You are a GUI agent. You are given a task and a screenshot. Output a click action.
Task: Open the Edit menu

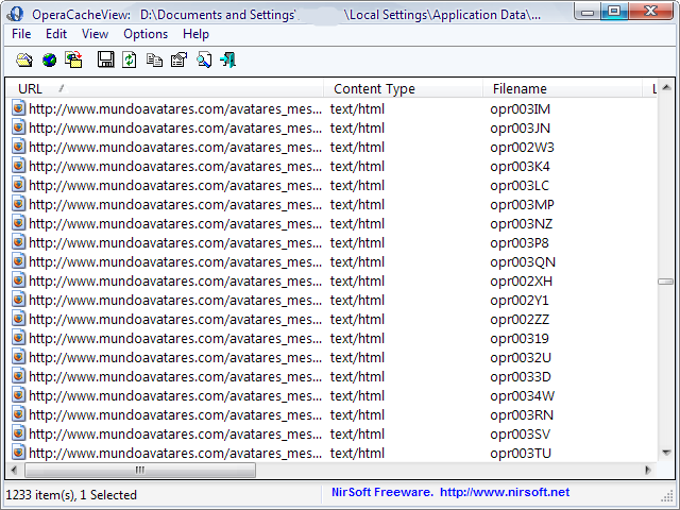click(56, 34)
